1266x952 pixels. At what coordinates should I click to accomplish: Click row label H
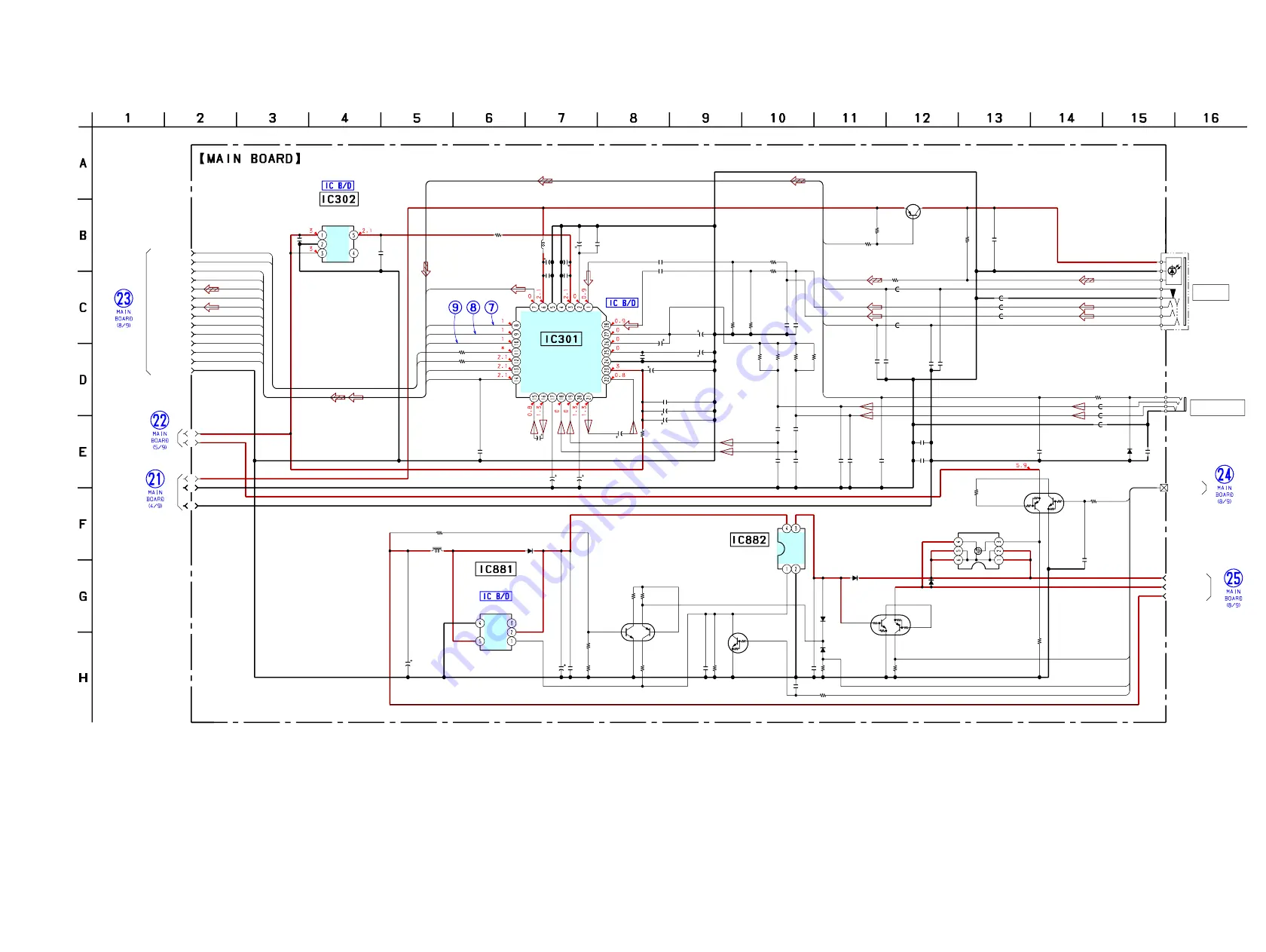coord(83,678)
